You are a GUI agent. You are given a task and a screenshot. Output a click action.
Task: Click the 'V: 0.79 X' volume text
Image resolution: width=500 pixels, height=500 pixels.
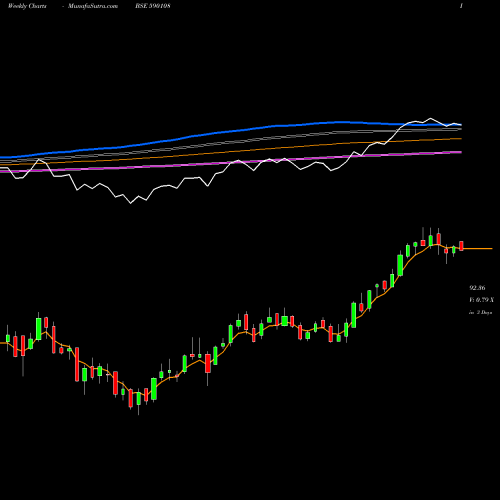click(481, 300)
